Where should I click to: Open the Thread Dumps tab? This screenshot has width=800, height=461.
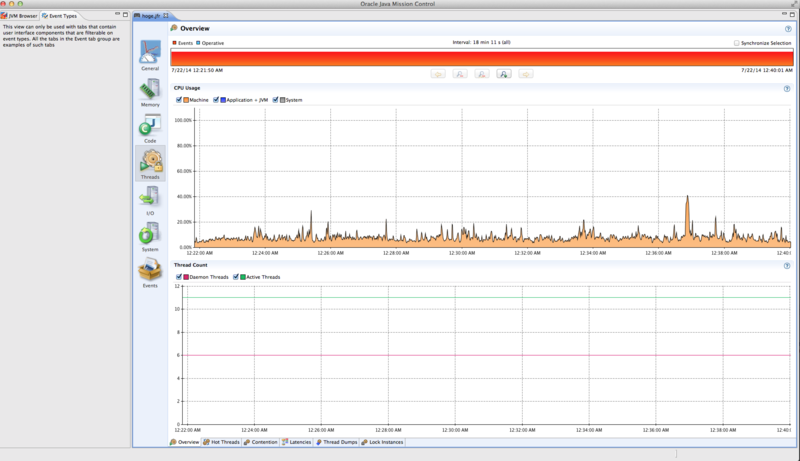pos(337,442)
